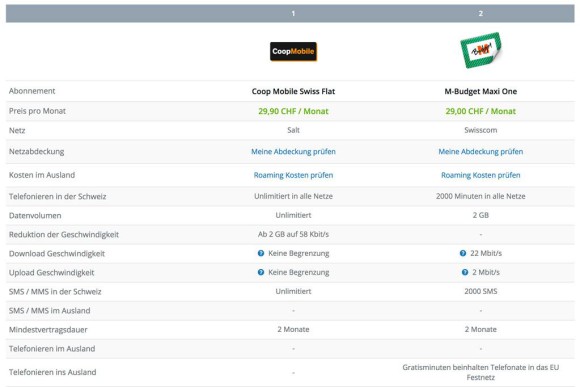Click column header number 1

coord(293,14)
